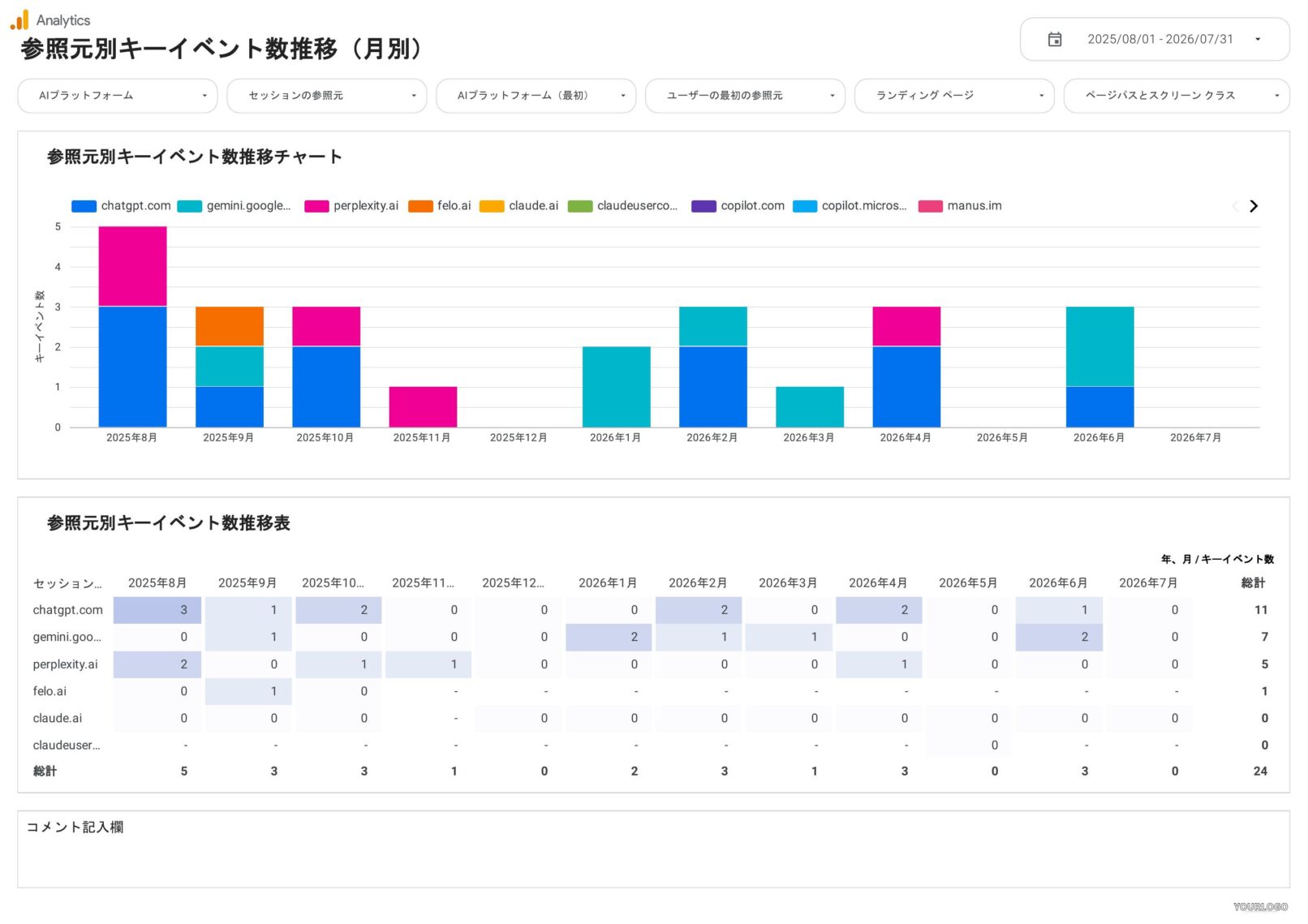The width and height of the screenshot is (1308, 924).
Task: Click the gemini.google legend color swatch
Action: (x=189, y=206)
